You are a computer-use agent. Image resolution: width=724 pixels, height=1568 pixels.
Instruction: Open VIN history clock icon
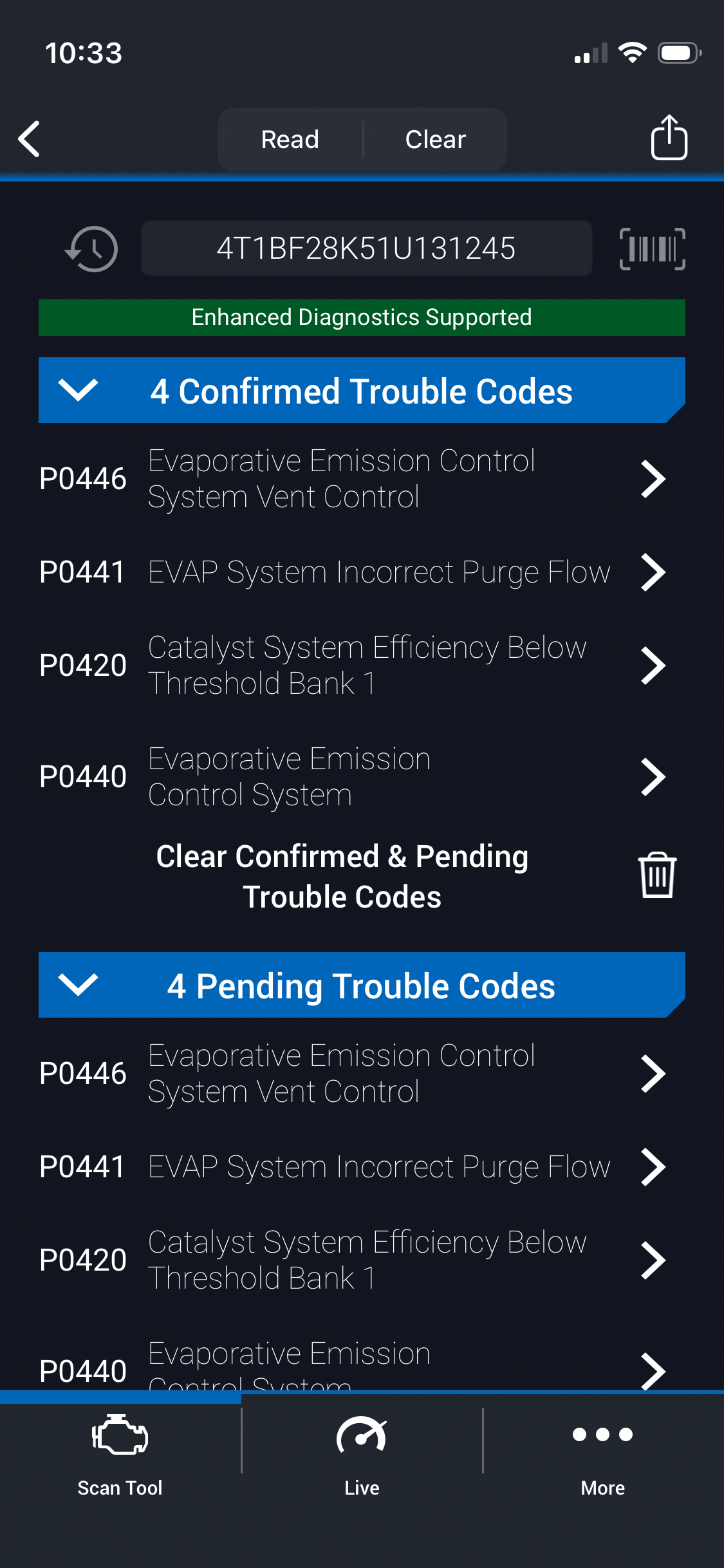pyautogui.click(x=91, y=249)
